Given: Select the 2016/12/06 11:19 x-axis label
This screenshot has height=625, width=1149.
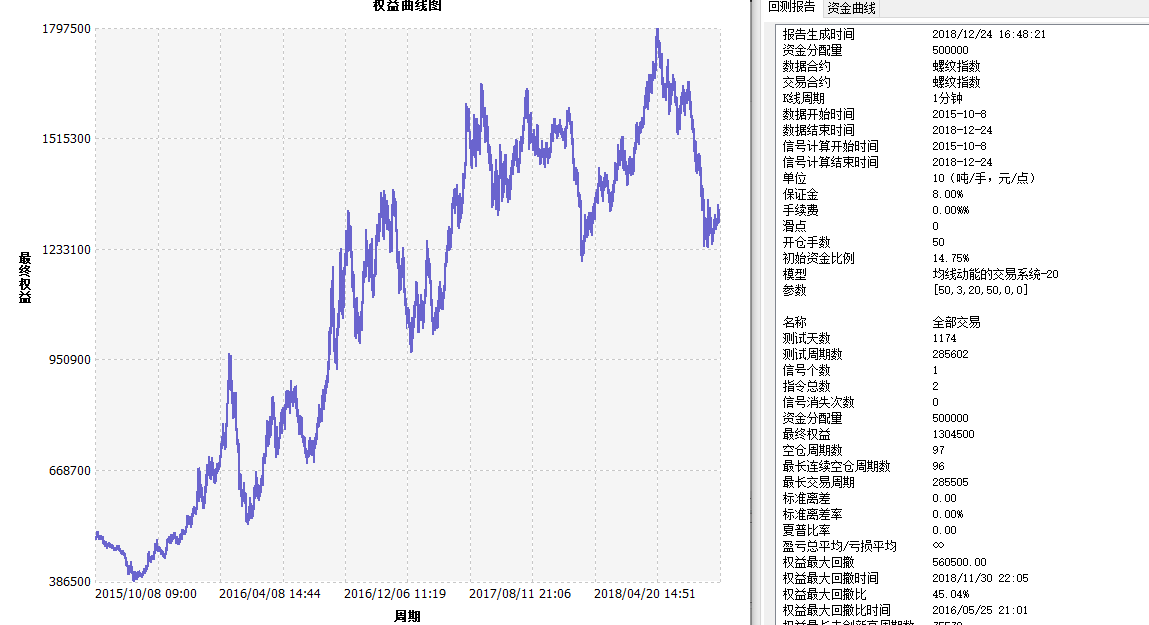Looking at the screenshot, I should (395, 594).
